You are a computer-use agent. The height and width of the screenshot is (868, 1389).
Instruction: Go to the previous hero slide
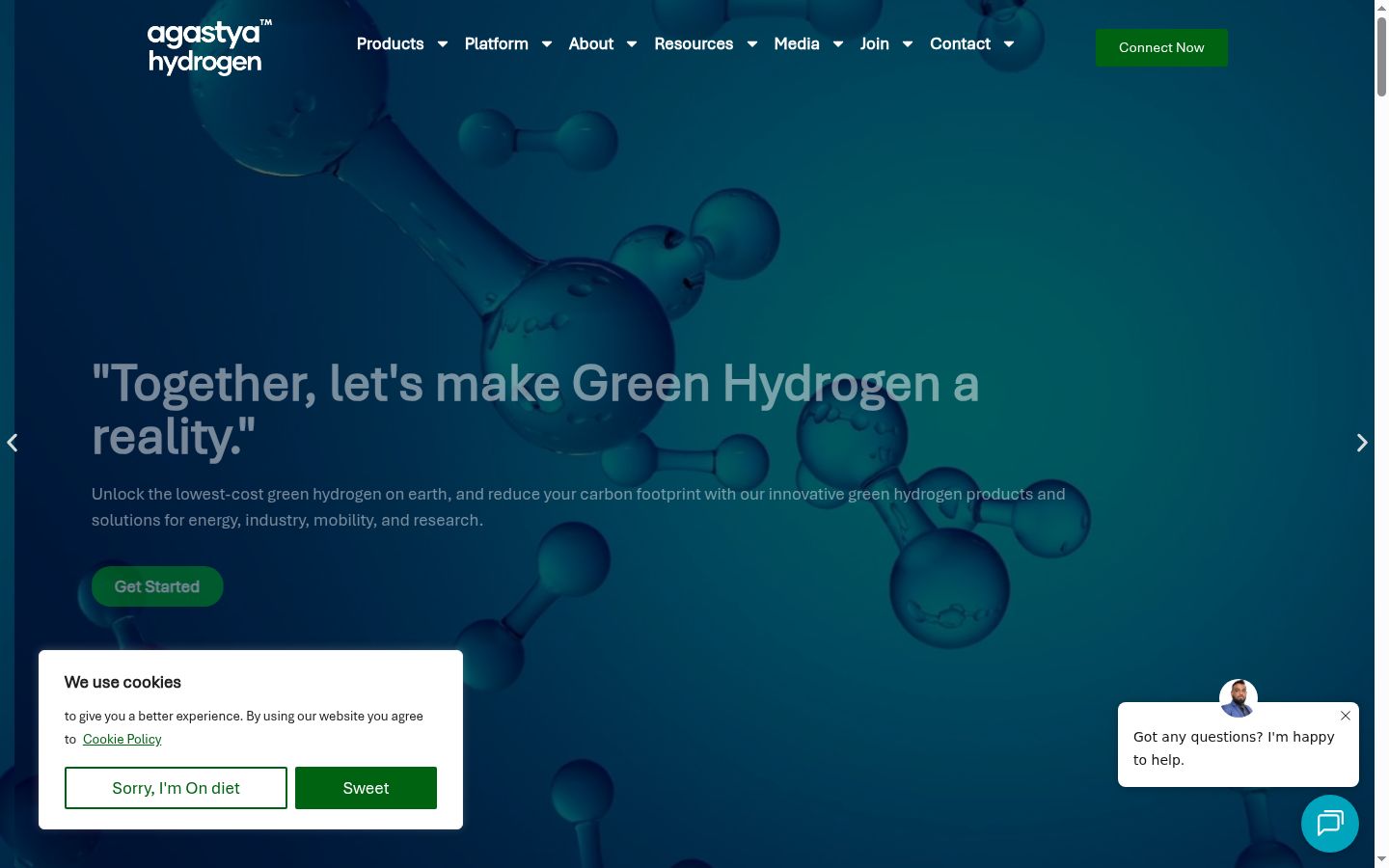pos(13,443)
